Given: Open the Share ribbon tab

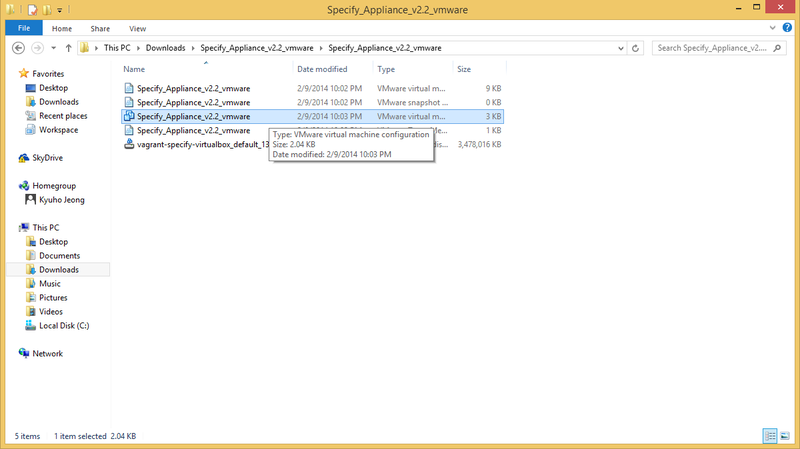Looking at the screenshot, I should [100, 29].
